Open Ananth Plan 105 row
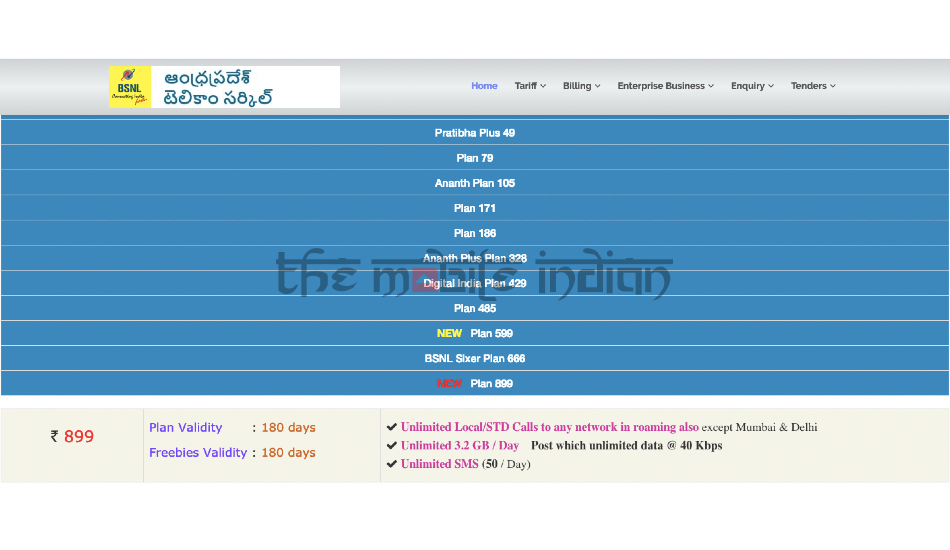Image resolution: width=950 pixels, height=550 pixels. 475,183
